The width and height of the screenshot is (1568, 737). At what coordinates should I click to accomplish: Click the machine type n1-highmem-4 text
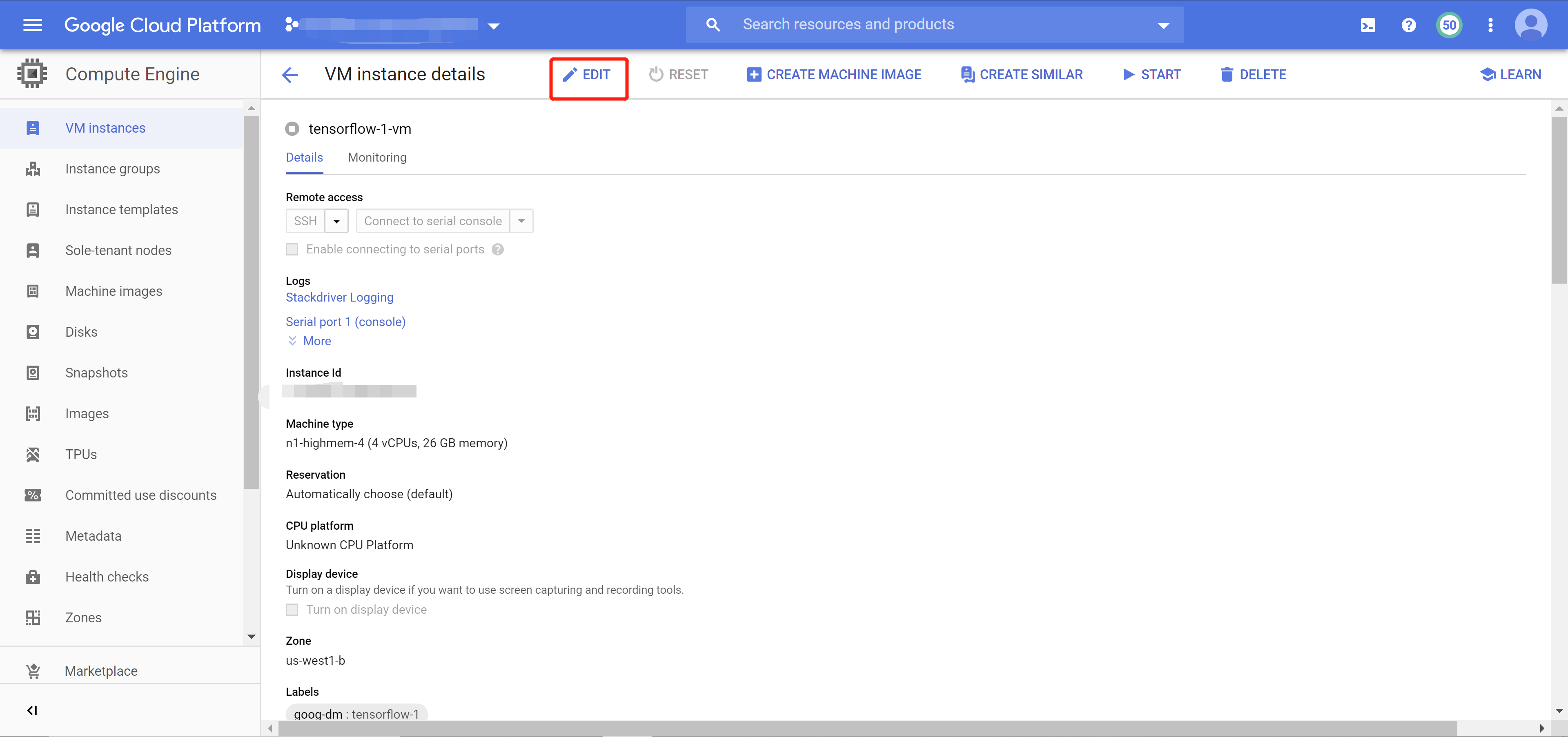pos(396,443)
